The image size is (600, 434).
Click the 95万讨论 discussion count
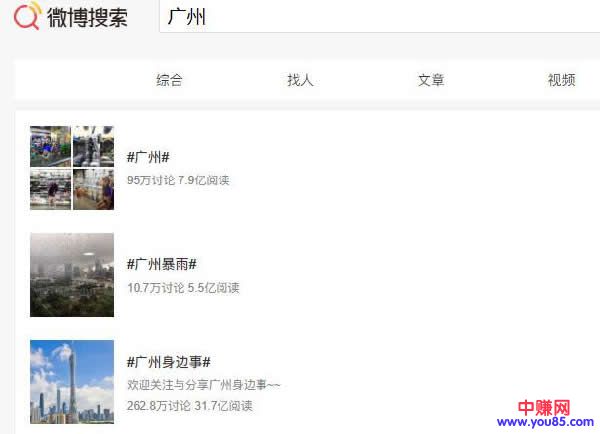[150, 181]
